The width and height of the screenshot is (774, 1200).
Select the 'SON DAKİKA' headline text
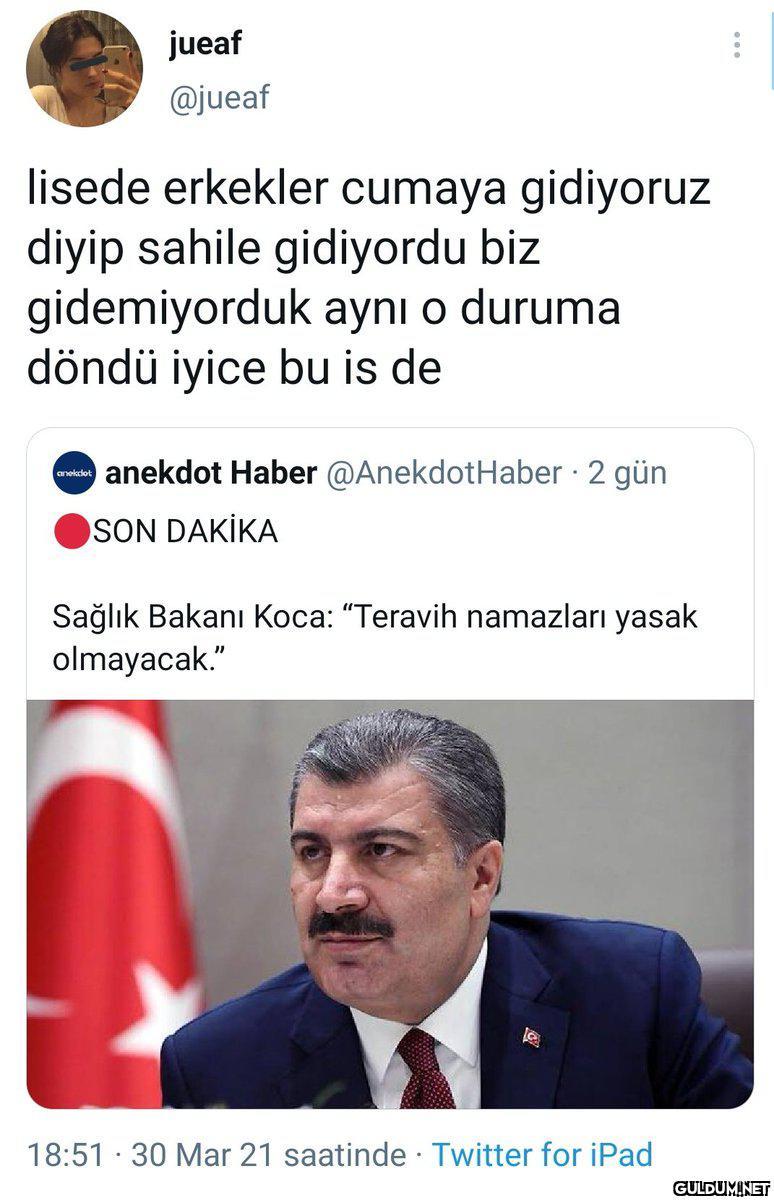(185, 532)
